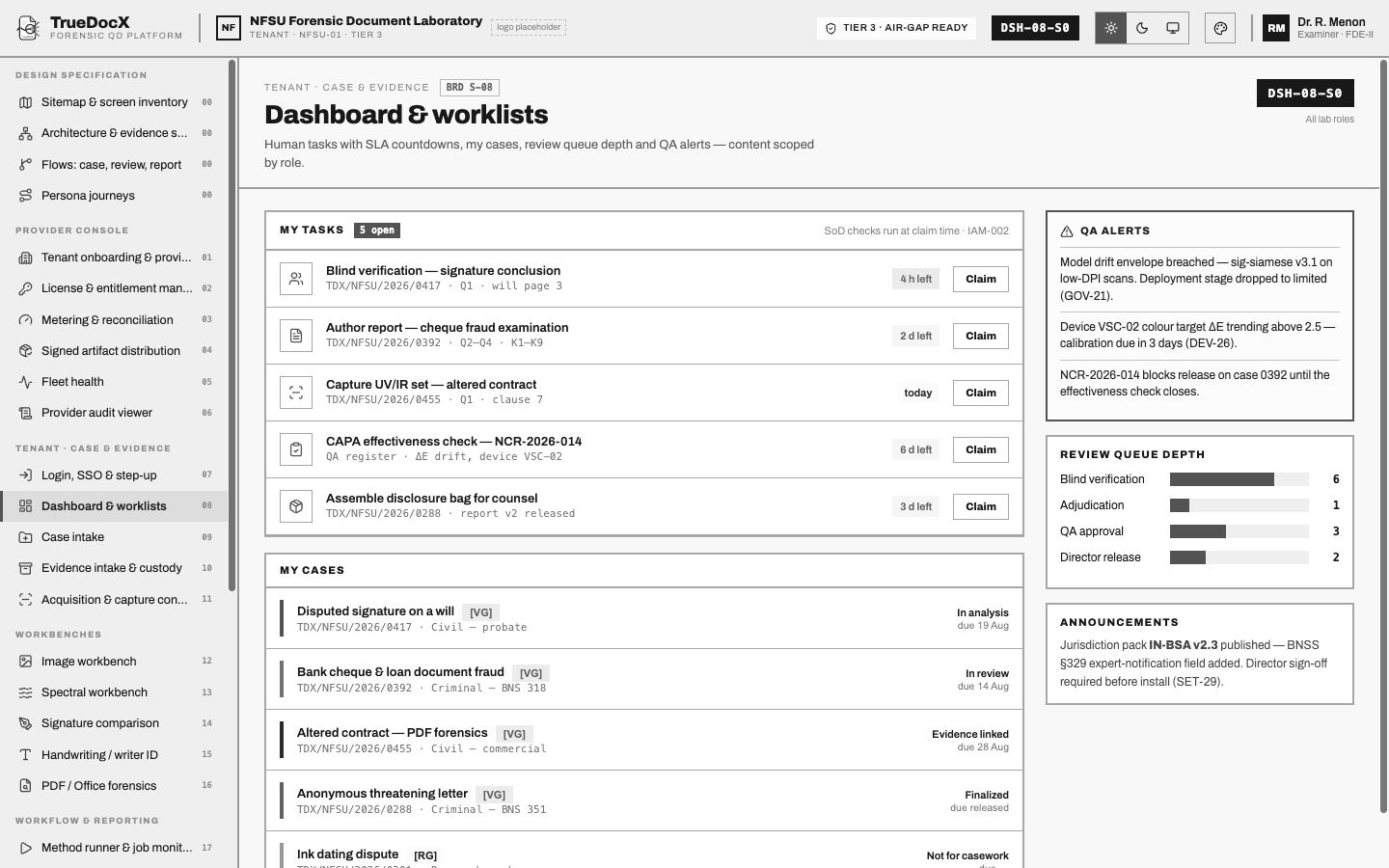Click Tier 3 Air-Gap Ready shield badge
Image resolution: width=1389 pixels, height=868 pixels.
(x=897, y=28)
